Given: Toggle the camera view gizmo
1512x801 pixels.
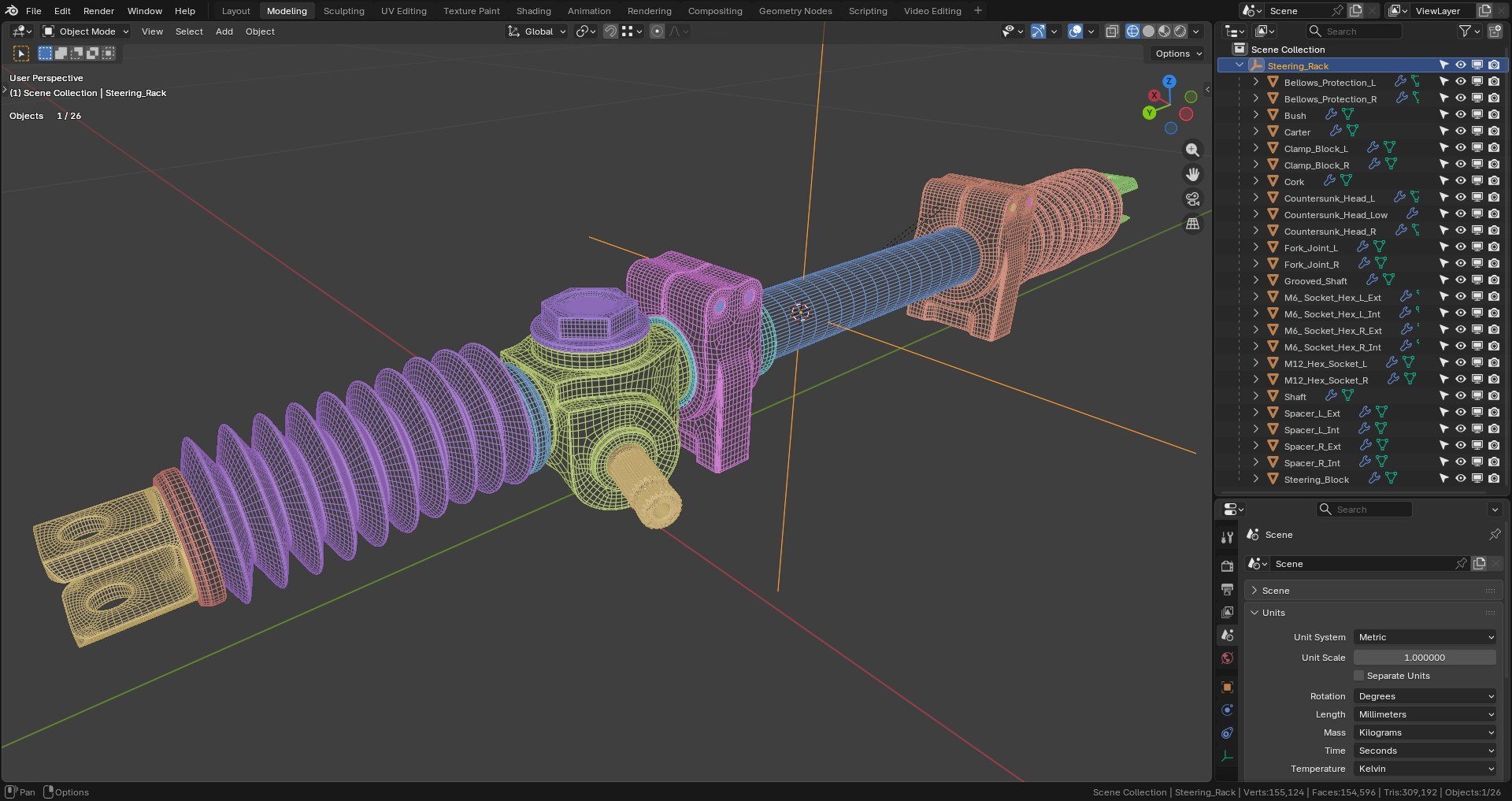Looking at the screenshot, I should coord(1193,199).
